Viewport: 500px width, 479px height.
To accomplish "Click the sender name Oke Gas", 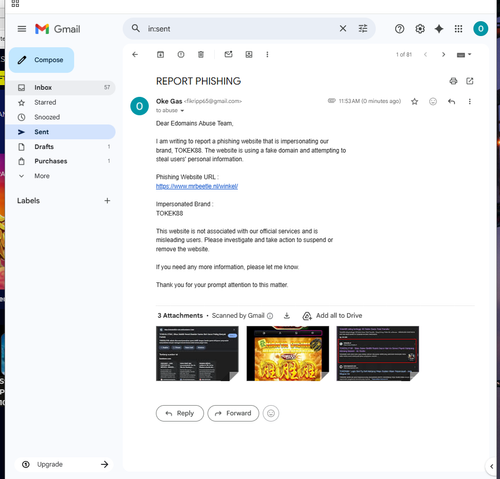I will click(169, 101).
